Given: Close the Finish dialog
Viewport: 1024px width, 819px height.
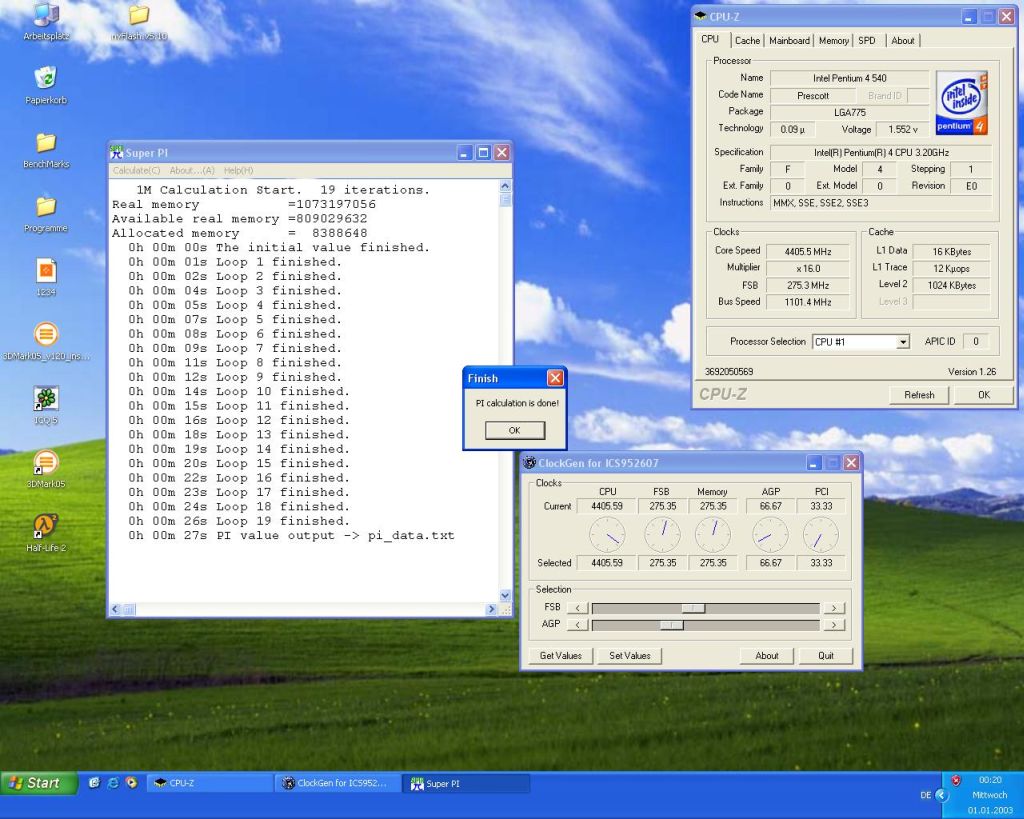Looking at the screenshot, I should point(555,377).
